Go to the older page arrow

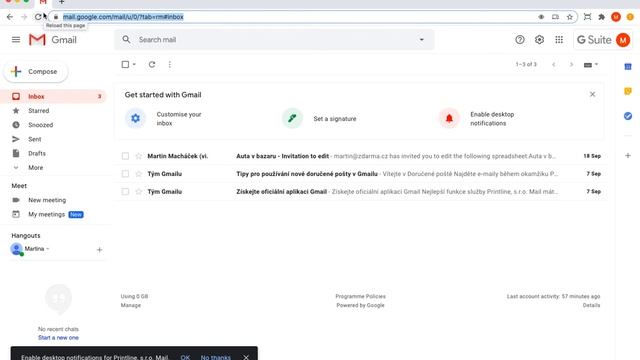(x=571, y=64)
